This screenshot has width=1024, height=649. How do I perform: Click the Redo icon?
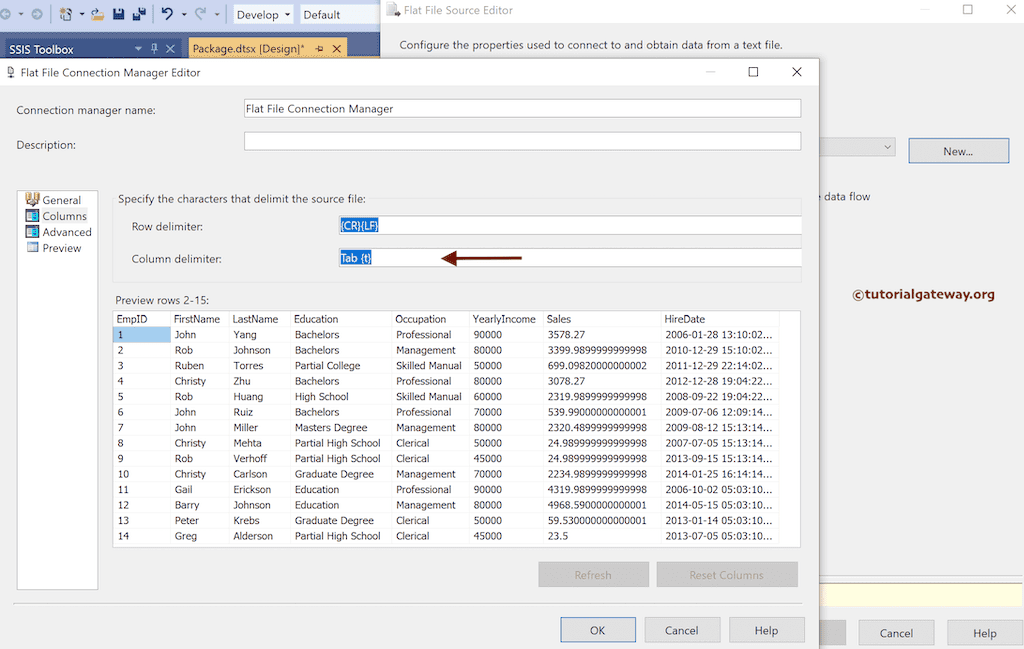199,14
